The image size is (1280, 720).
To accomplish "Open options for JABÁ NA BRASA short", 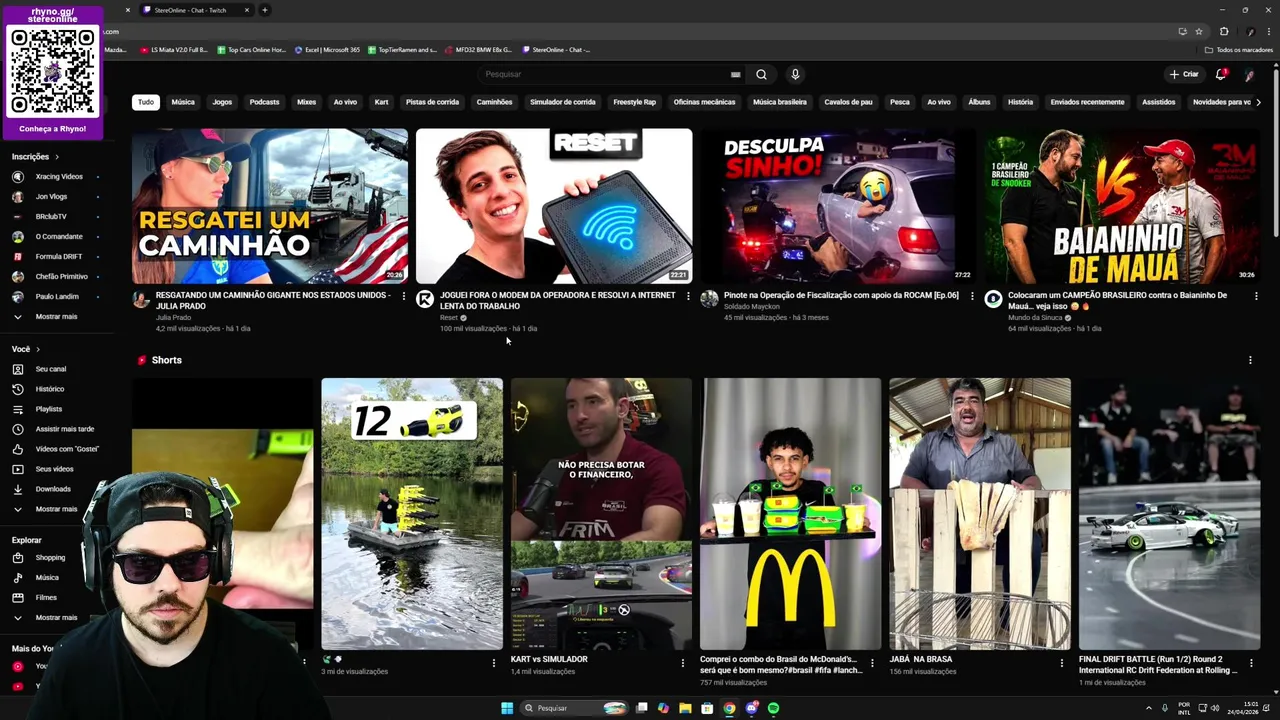I will [1062, 662].
